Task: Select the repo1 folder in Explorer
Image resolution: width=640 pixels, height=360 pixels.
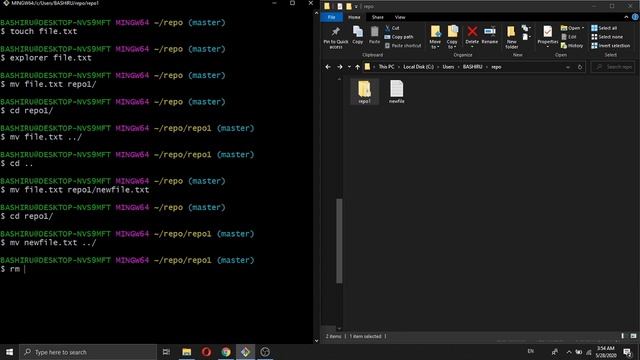Action: pos(364,92)
